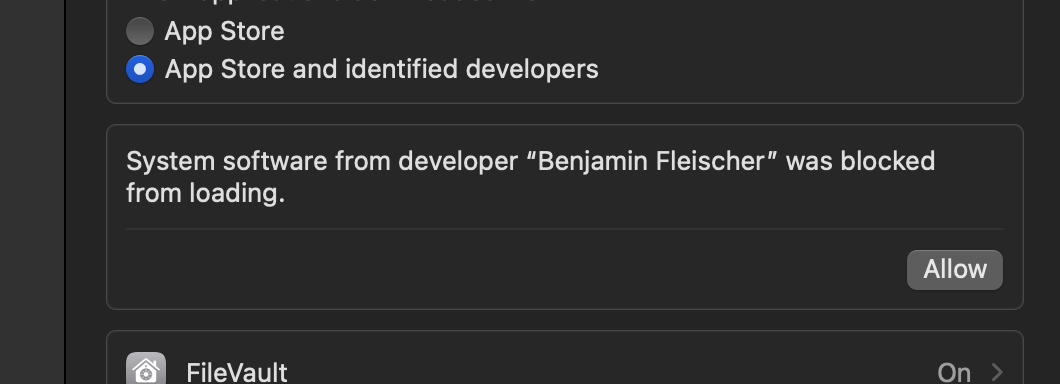Click the FileVault house lock icon
Screen dimensions: 1060x384
coord(146,370)
